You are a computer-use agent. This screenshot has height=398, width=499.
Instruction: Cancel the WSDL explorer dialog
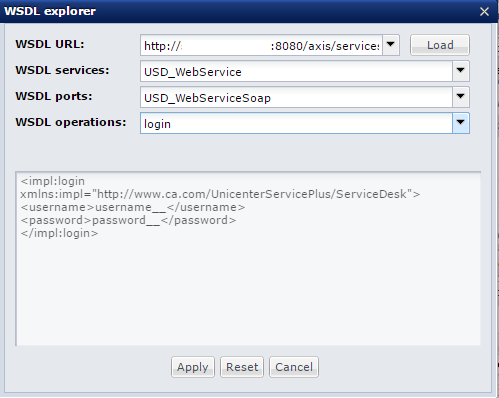[294, 367]
